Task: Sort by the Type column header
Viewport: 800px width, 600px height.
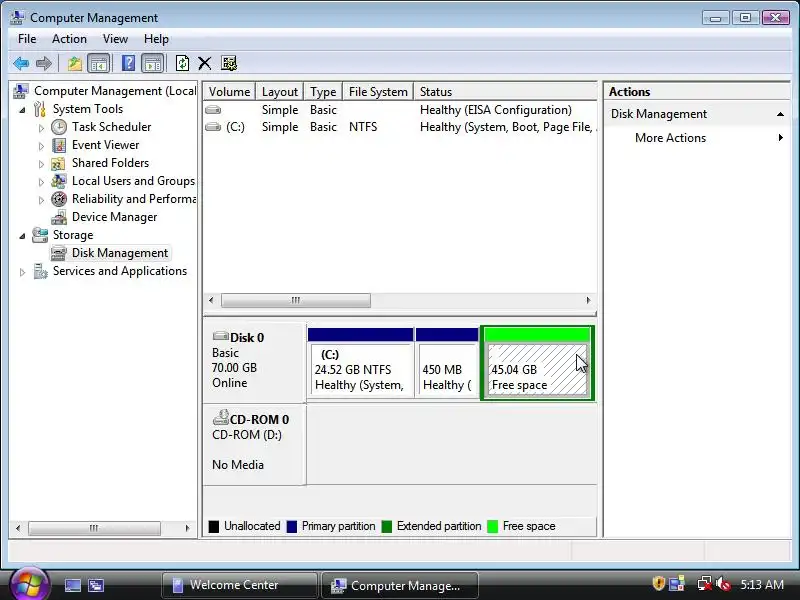Action: pyautogui.click(x=323, y=92)
